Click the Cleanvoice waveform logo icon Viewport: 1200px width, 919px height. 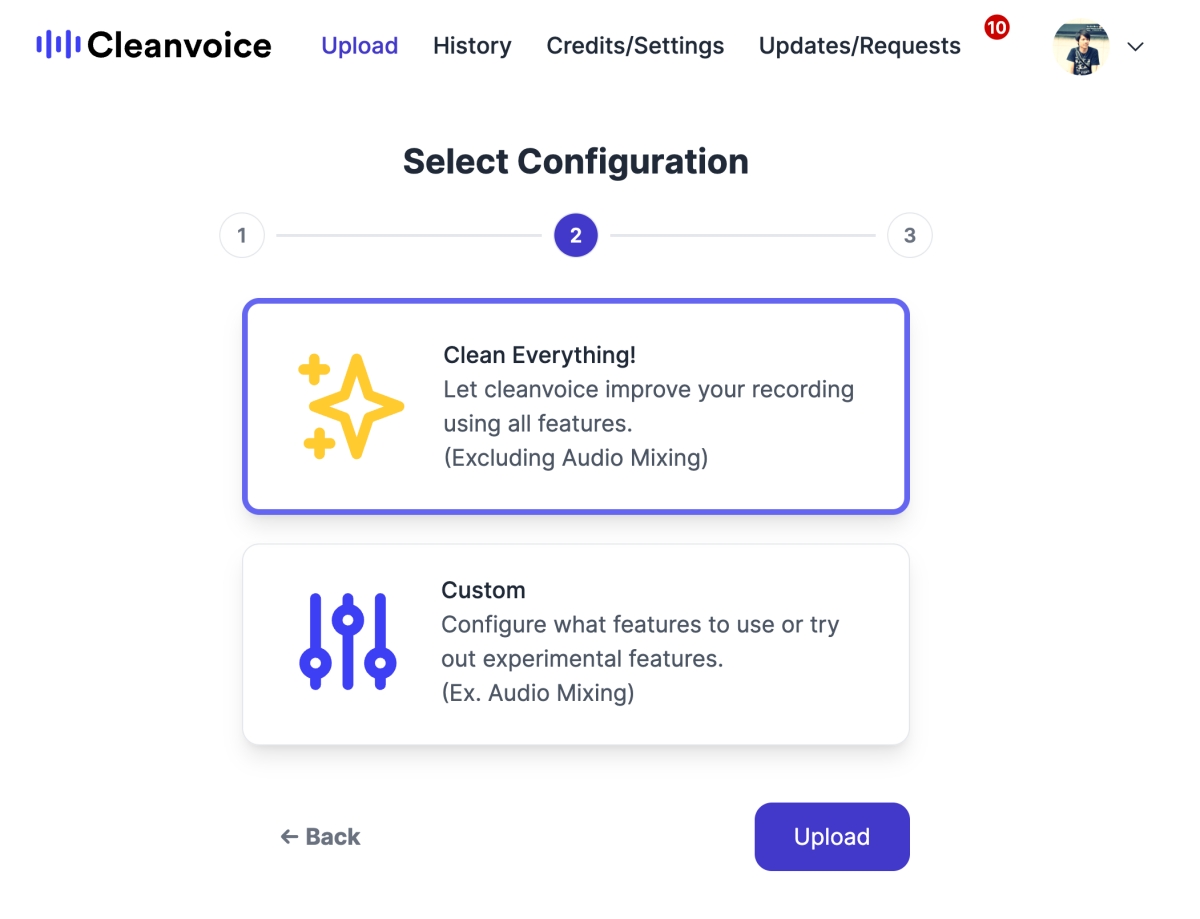pyautogui.click(x=58, y=45)
